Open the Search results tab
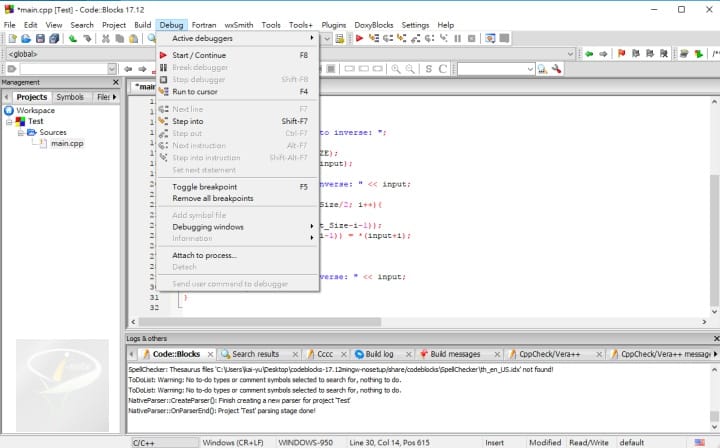 (x=255, y=354)
